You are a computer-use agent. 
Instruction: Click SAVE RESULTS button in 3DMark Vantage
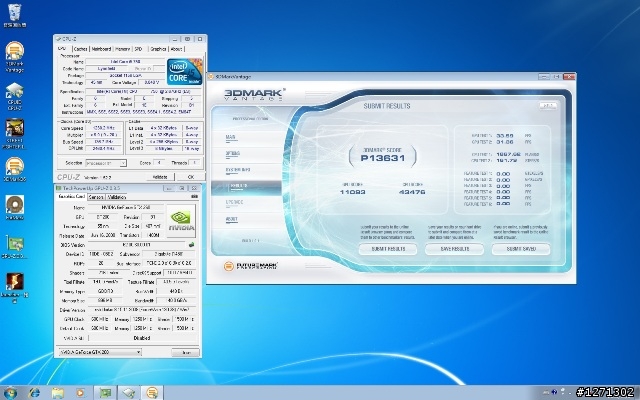coord(454,249)
